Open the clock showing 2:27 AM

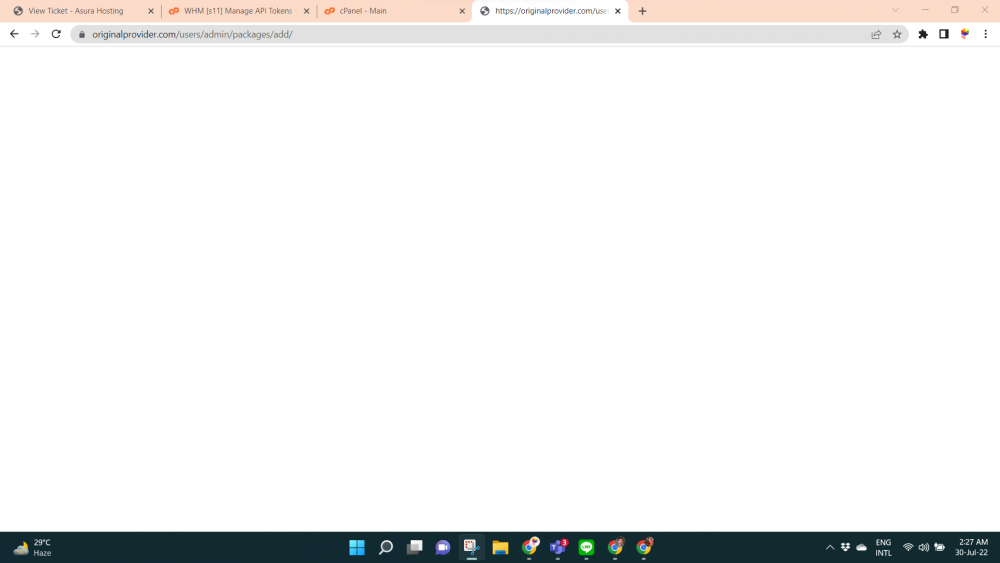tap(971, 548)
